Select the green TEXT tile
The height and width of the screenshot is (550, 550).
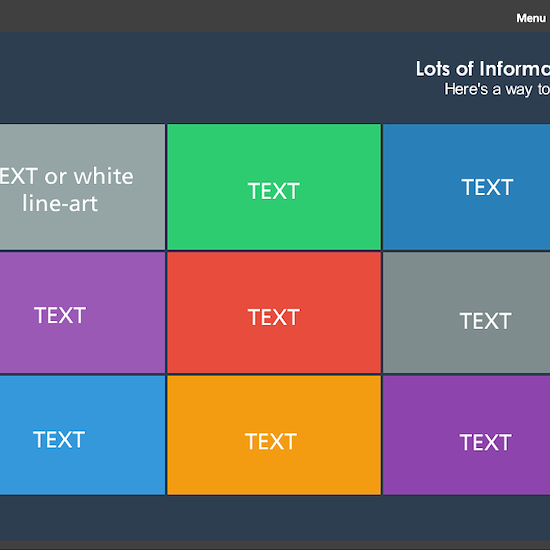click(x=274, y=187)
